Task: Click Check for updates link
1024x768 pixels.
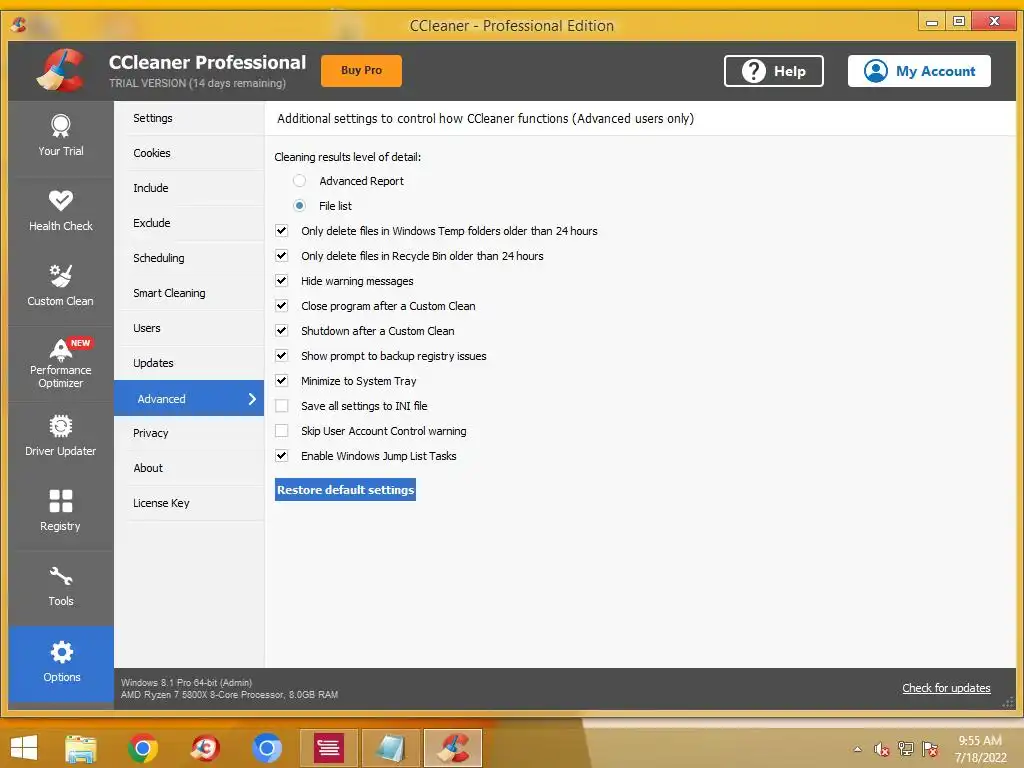Action: coord(946,688)
